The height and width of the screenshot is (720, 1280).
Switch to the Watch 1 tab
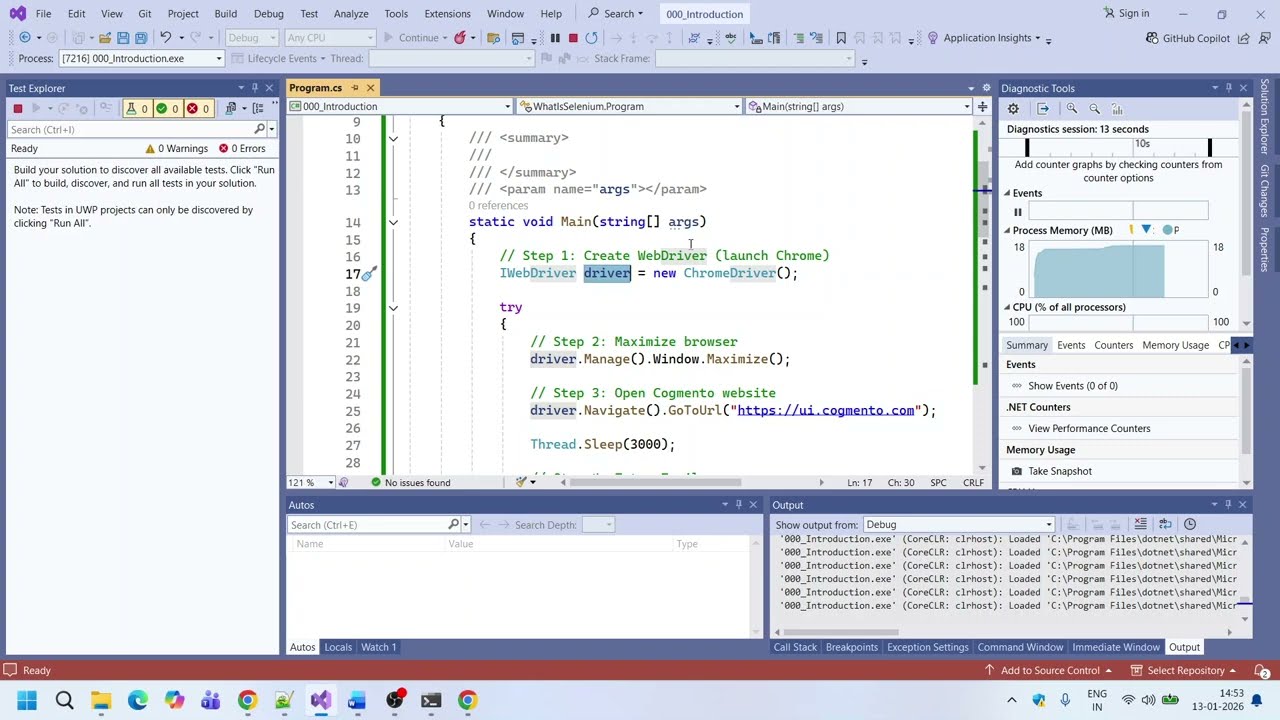379,647
